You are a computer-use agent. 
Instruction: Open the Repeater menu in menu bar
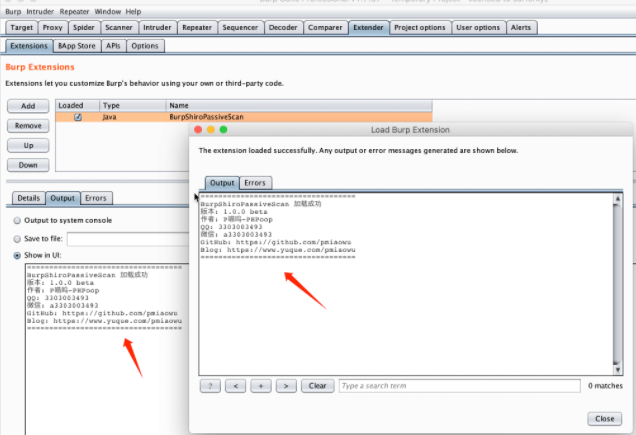74,11
